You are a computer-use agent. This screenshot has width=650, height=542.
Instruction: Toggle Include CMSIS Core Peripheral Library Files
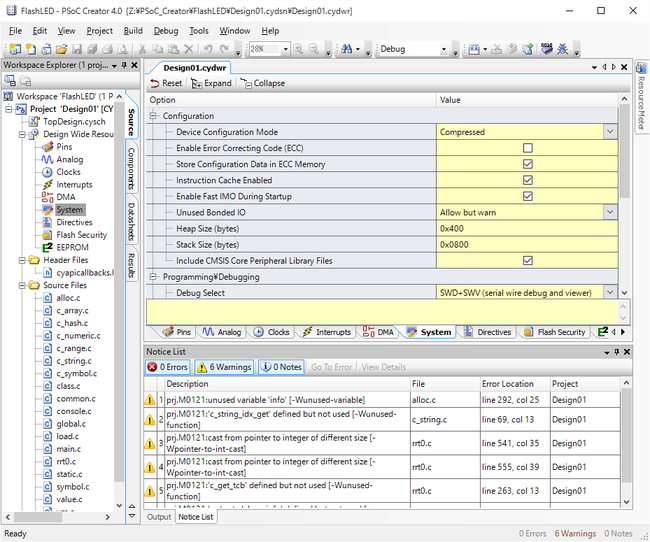(527, 260)
